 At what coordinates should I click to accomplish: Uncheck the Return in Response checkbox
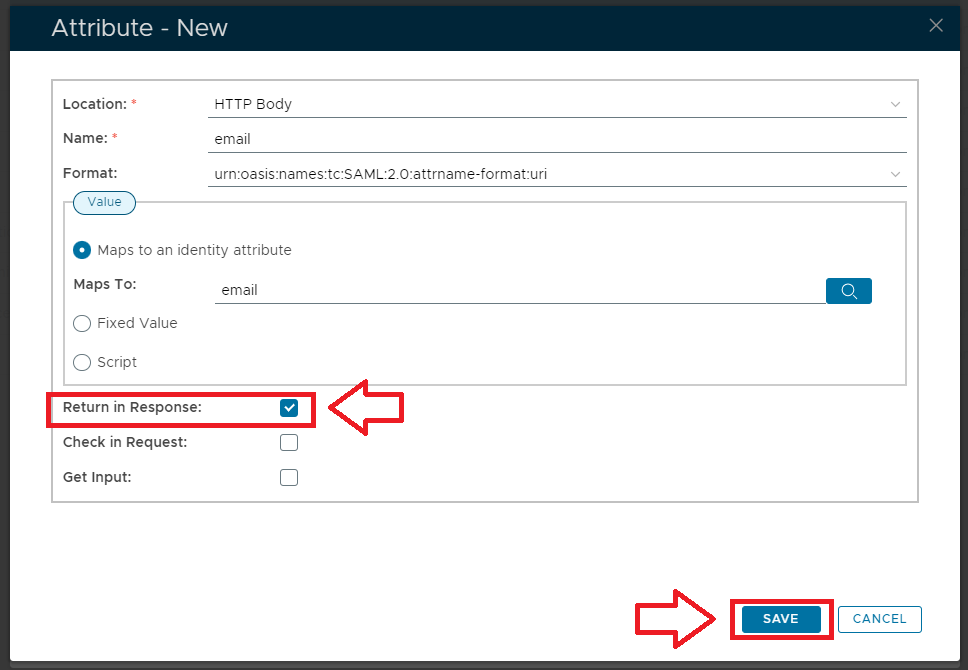289,408
